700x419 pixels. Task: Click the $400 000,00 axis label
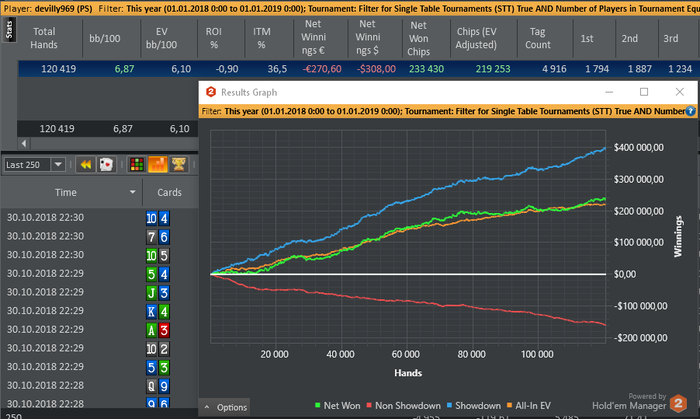point(638,148)
